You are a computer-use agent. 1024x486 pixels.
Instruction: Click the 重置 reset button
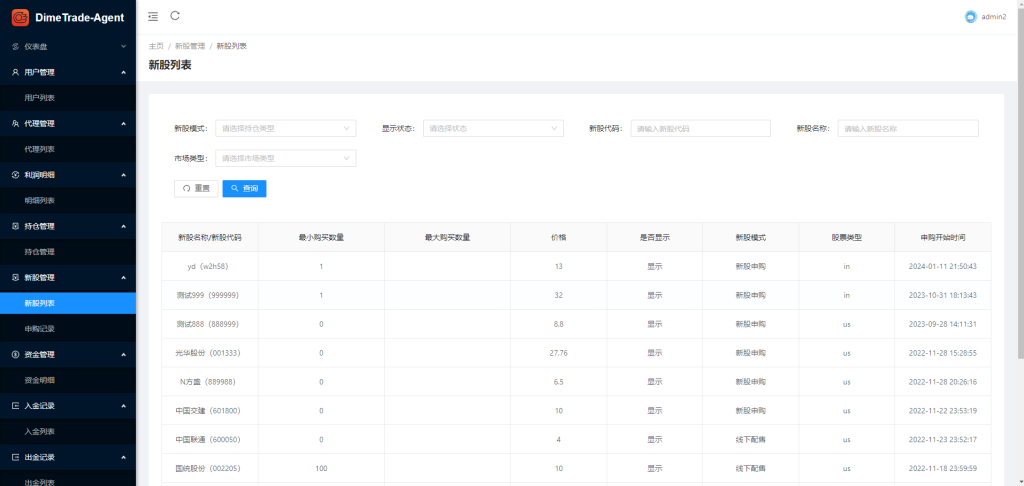(196, 188)
